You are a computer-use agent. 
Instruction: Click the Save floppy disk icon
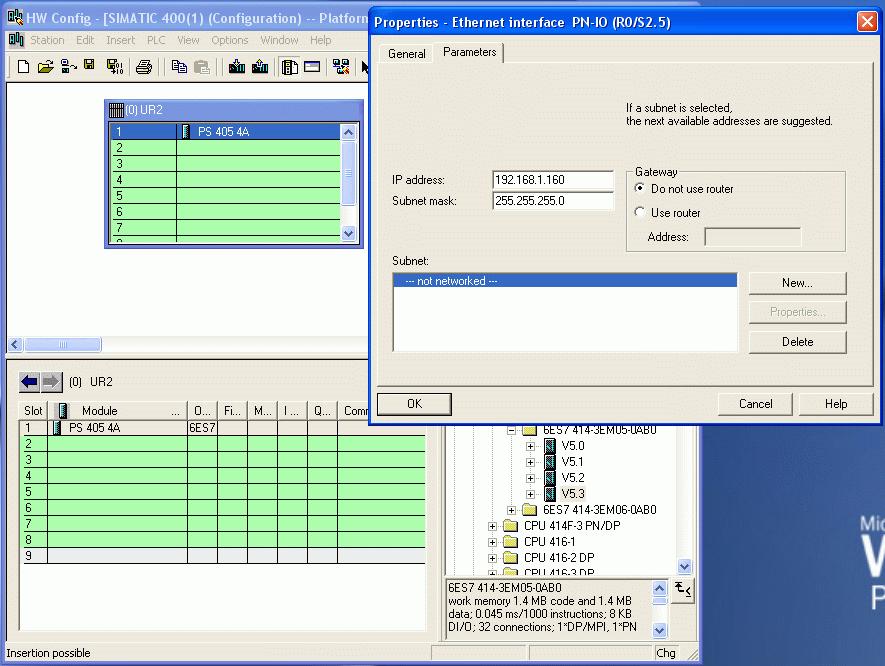tap(89, 65)
